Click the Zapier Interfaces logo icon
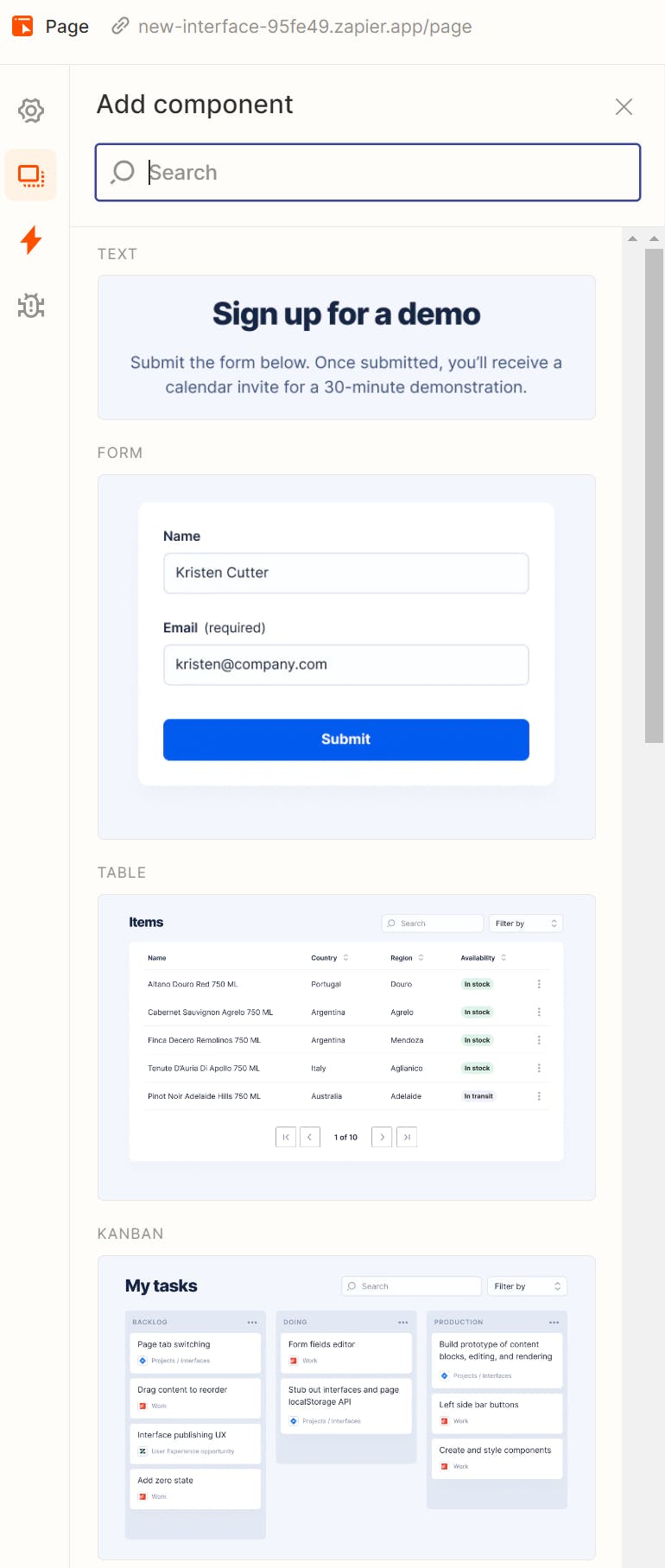665x1568 pixels. [22, 26]
